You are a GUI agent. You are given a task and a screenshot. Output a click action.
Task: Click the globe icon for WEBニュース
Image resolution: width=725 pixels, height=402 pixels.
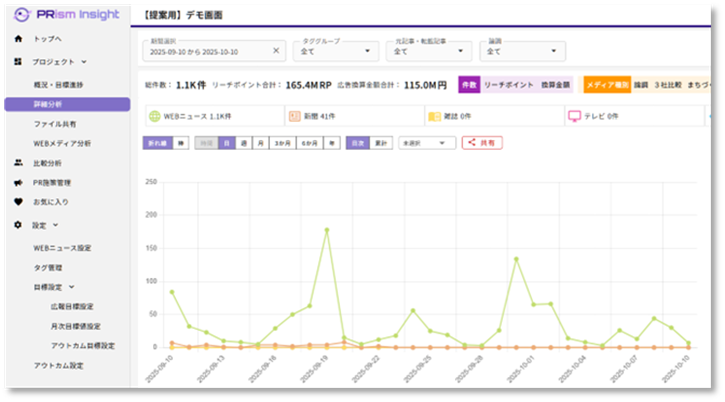pyautogui.click(x=155, y=116)
